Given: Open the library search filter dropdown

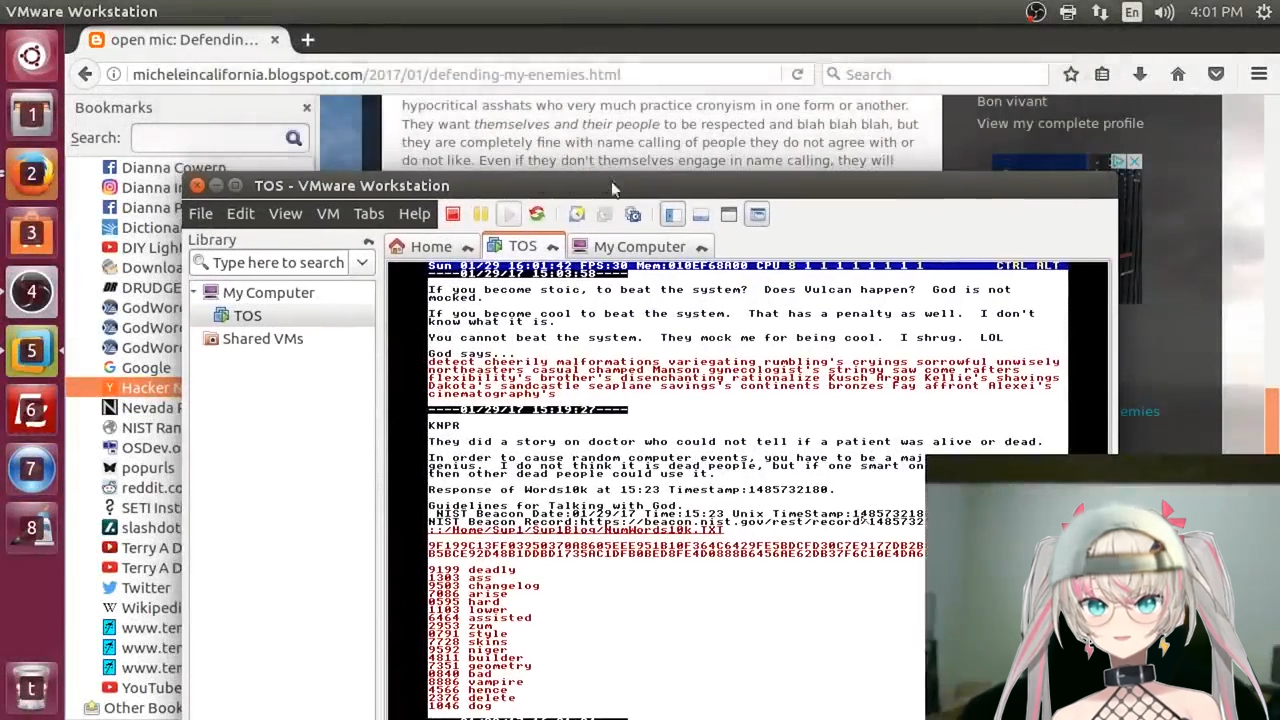Looking at the screenshot, I should [x=362, y=263].
